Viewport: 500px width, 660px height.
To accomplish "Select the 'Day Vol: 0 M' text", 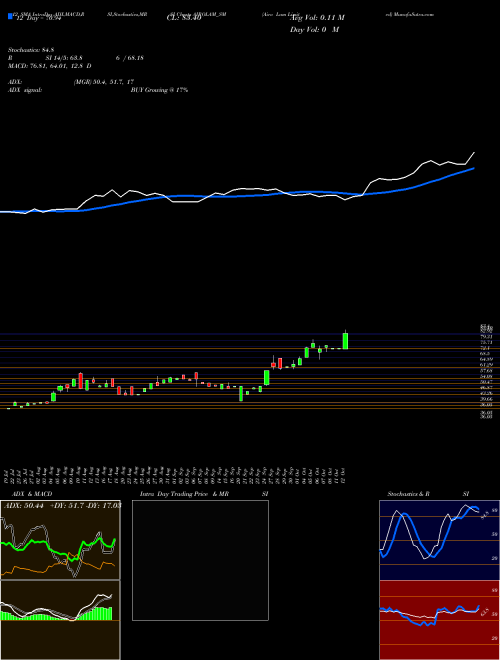I will tap(315, 30).
